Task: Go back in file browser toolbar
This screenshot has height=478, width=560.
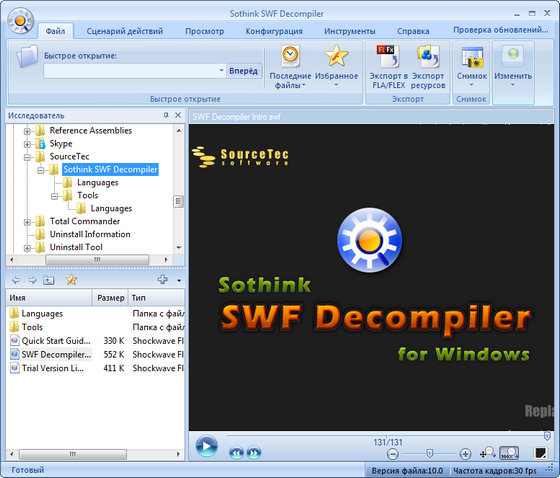Action: [16, 280]
